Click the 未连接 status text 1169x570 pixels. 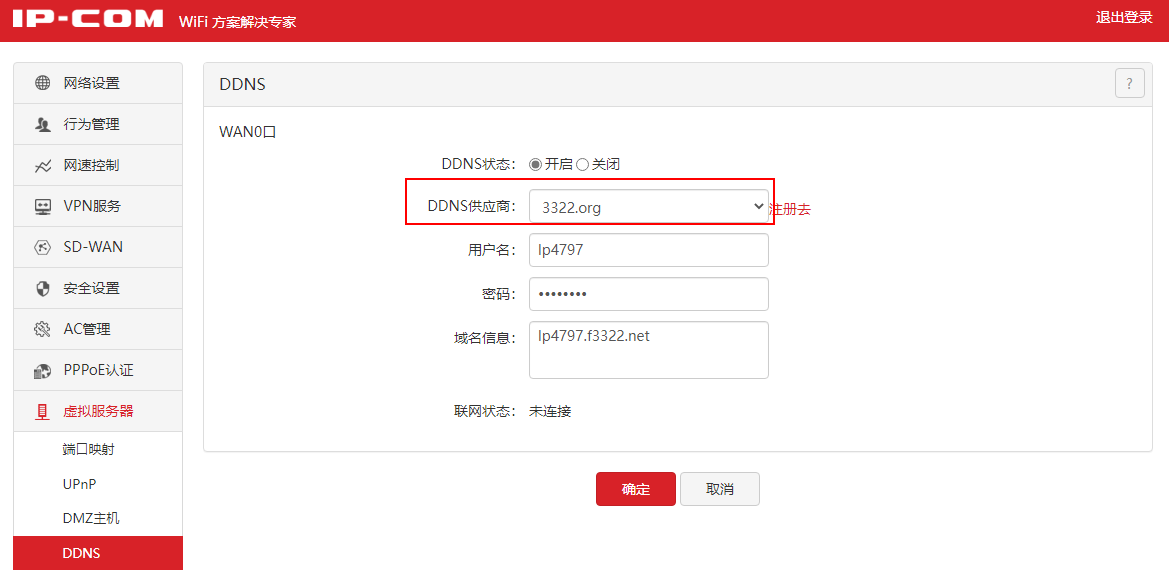(x=550, y=411)
